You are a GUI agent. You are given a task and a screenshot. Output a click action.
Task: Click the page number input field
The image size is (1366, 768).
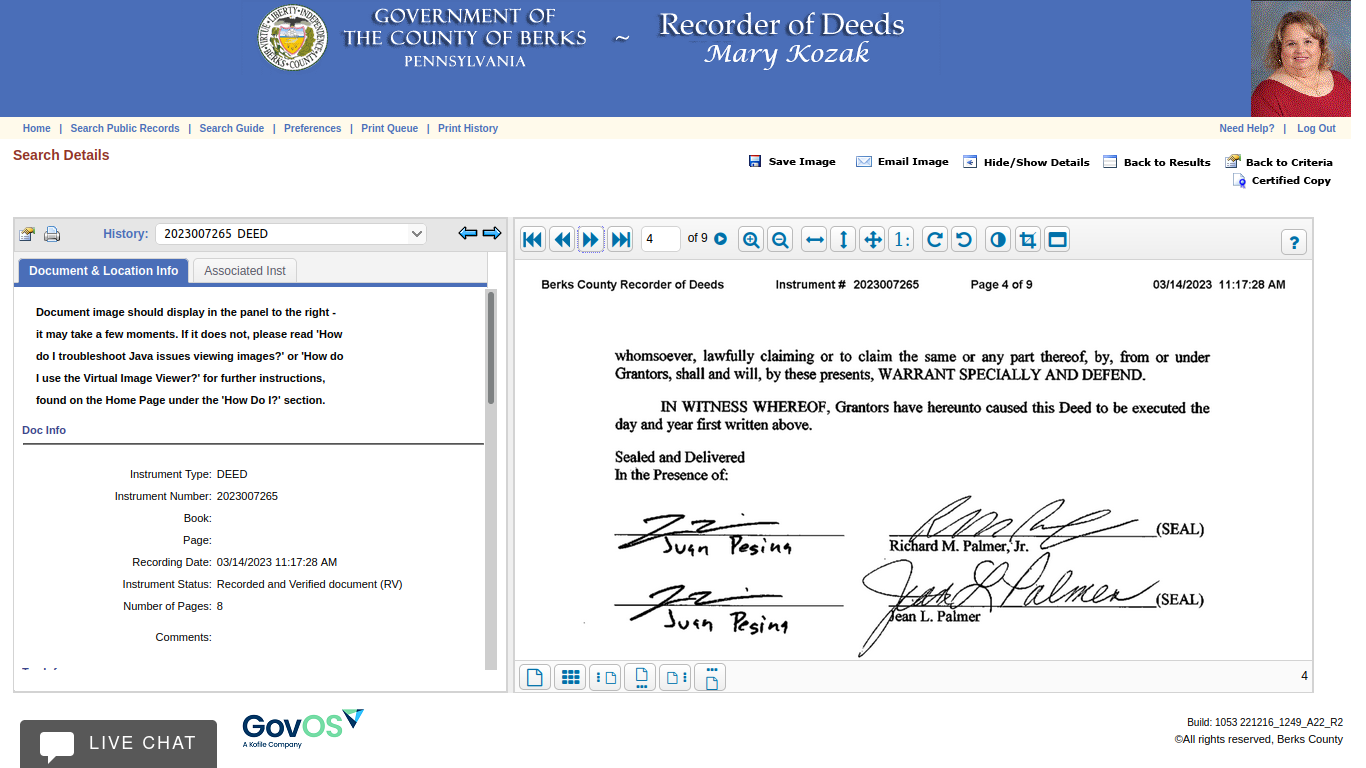[x=661, y=239]
